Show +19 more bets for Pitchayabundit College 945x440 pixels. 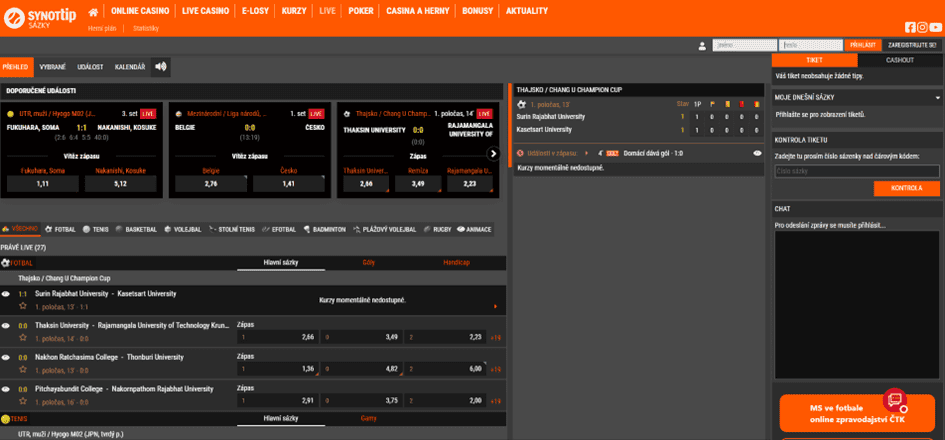(495, 401)
